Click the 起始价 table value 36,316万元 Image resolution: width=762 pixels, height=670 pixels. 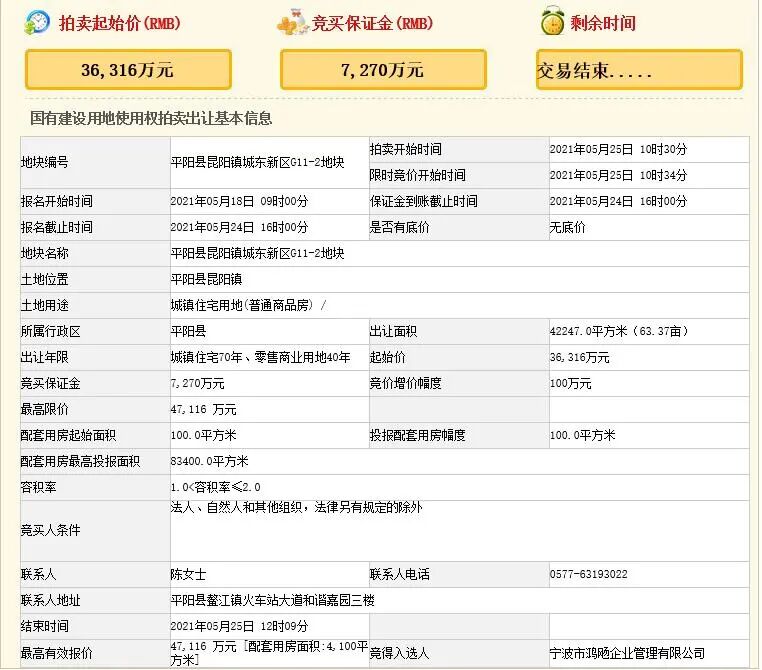coord(579,358)
